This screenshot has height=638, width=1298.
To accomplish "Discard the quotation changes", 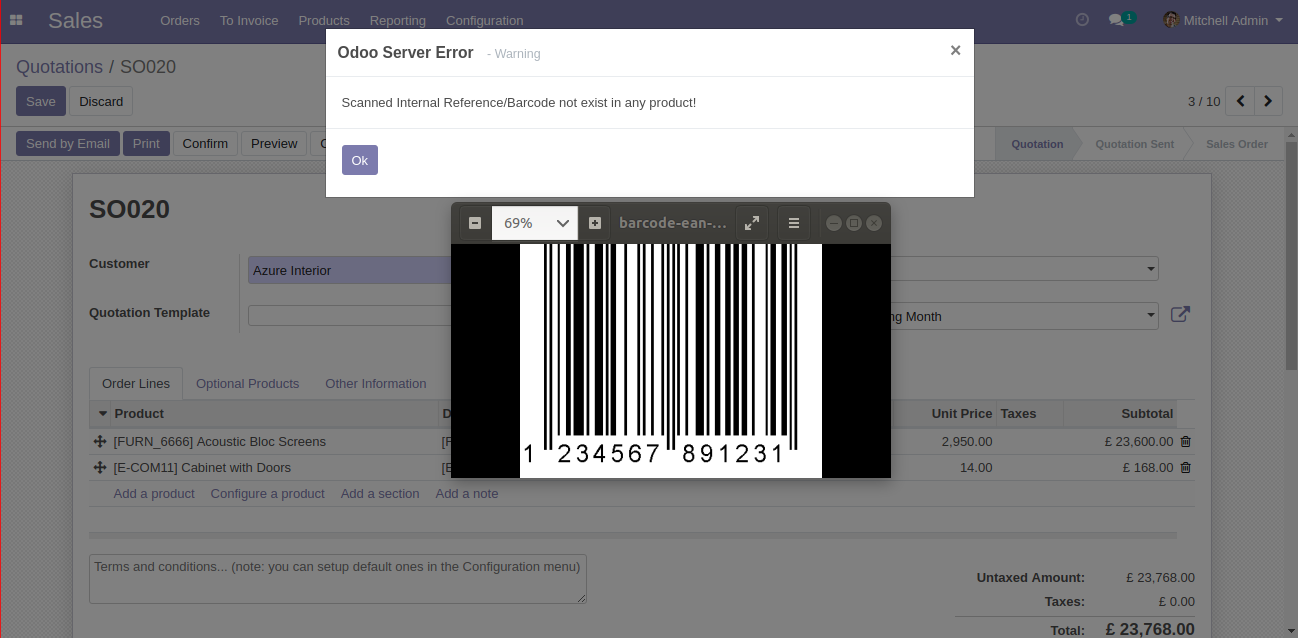I will (x=101, y=101).
